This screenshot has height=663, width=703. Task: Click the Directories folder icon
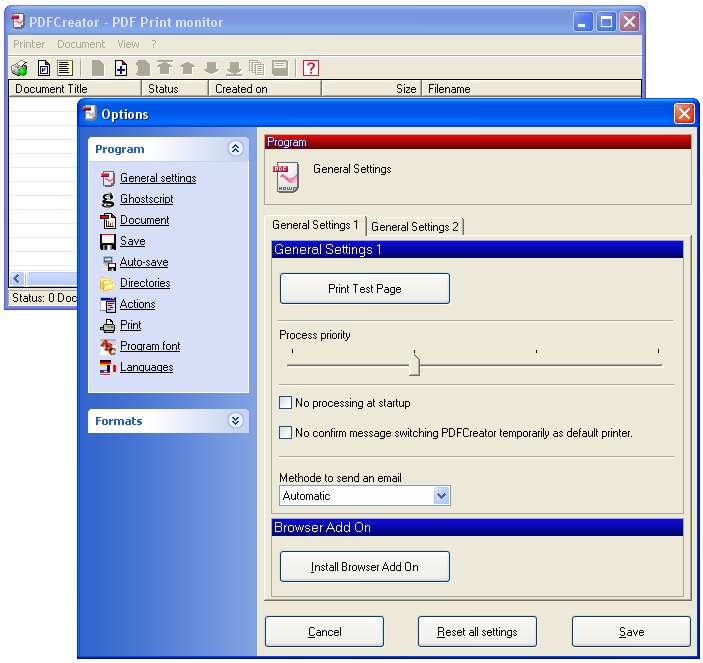(108, 283)
